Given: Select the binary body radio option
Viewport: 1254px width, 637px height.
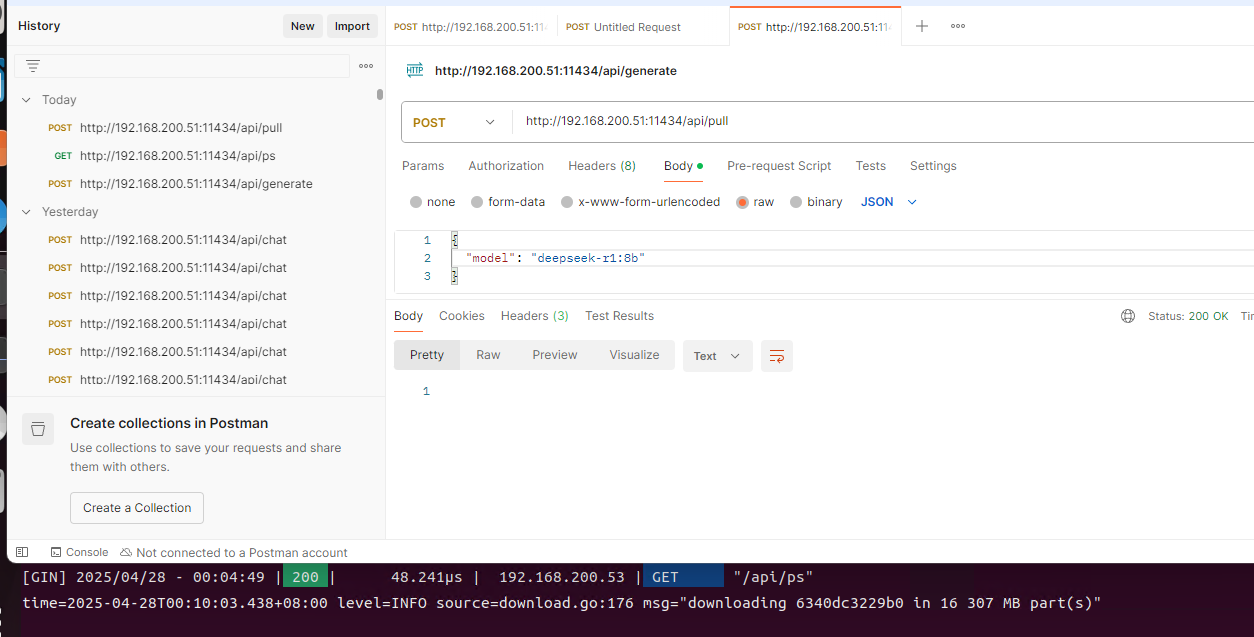Looking at the screenshot, I should (x=796, y=202).
